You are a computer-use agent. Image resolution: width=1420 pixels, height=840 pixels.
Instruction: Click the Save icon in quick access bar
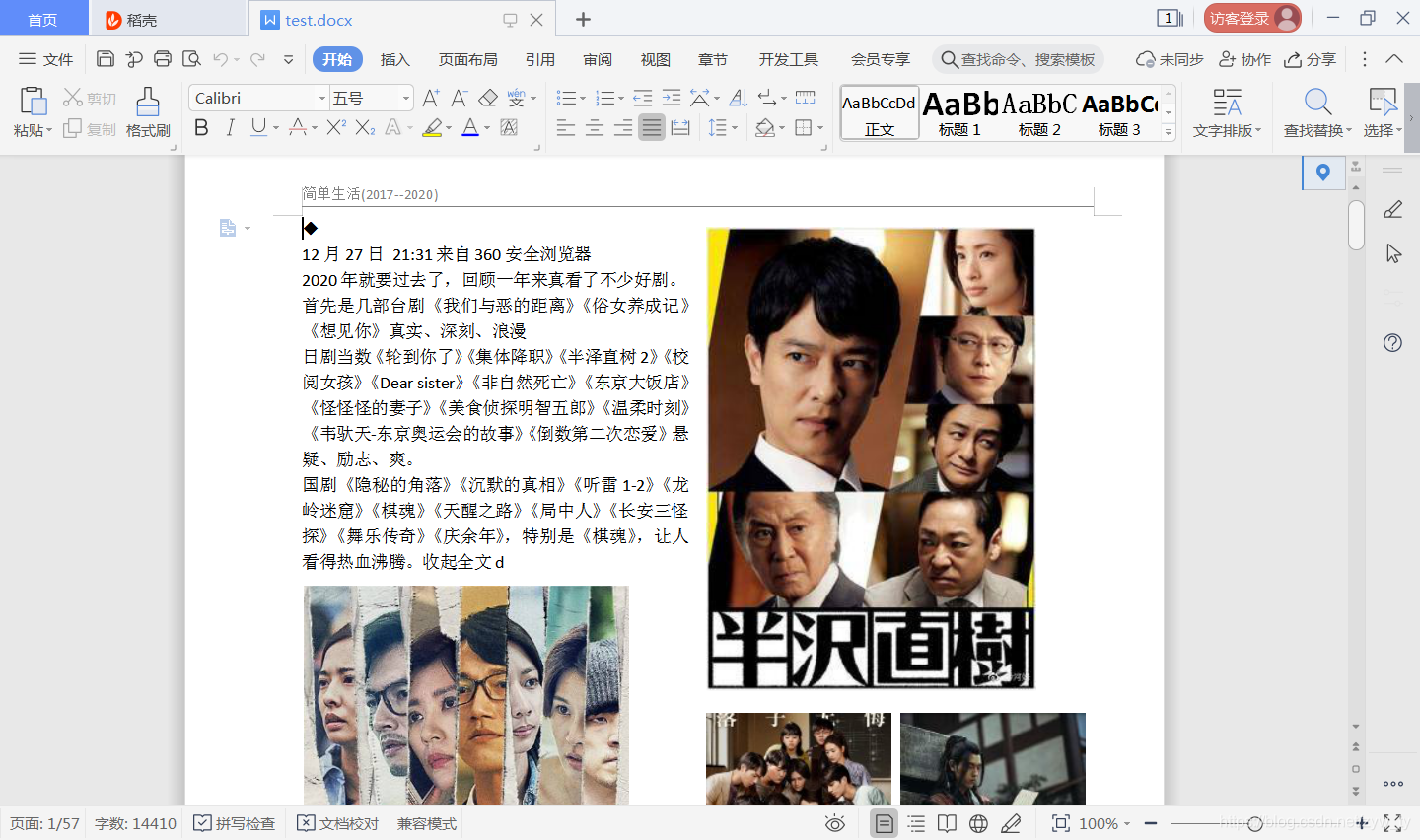(x=106, y=59)
